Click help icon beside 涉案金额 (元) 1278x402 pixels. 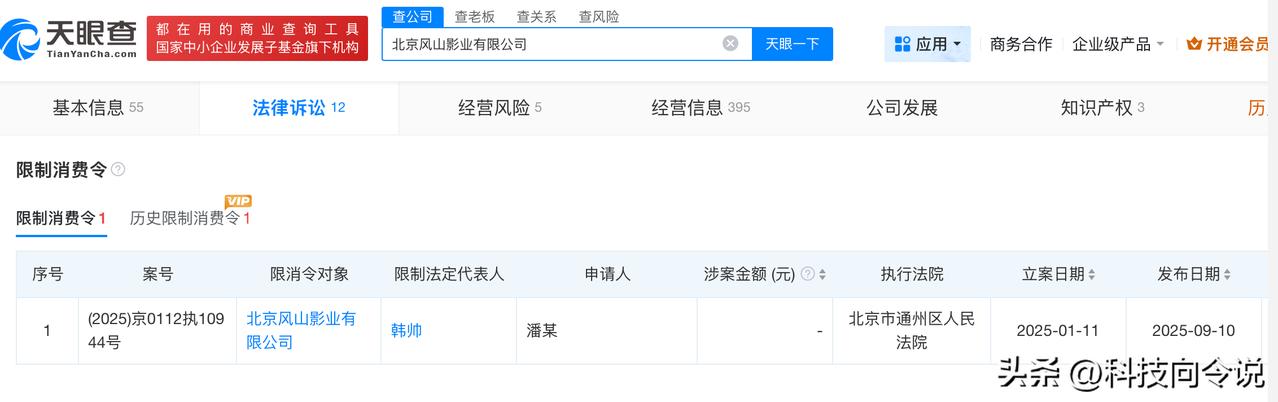point(807,274)
